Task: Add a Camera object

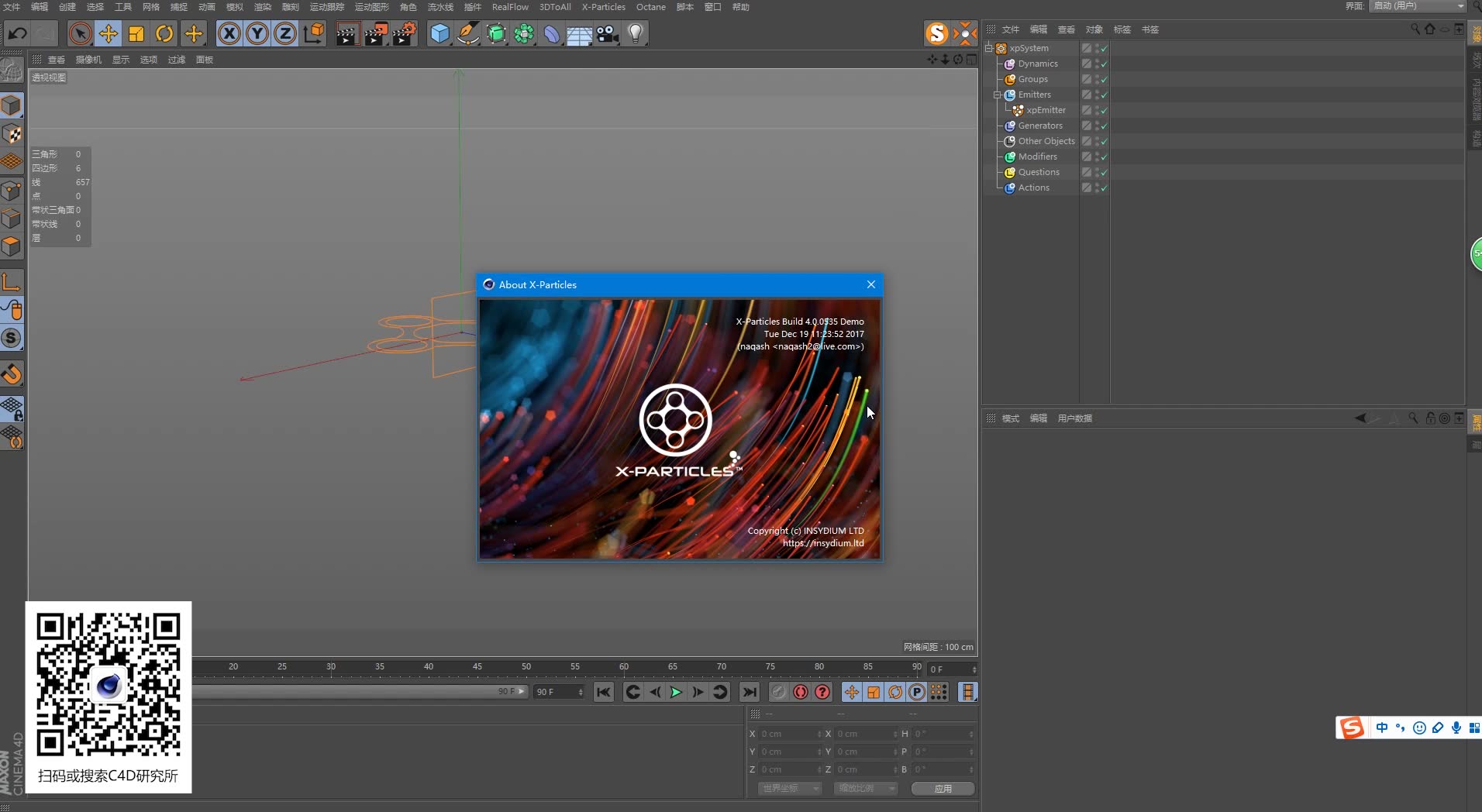Action: tap(608, 33)
